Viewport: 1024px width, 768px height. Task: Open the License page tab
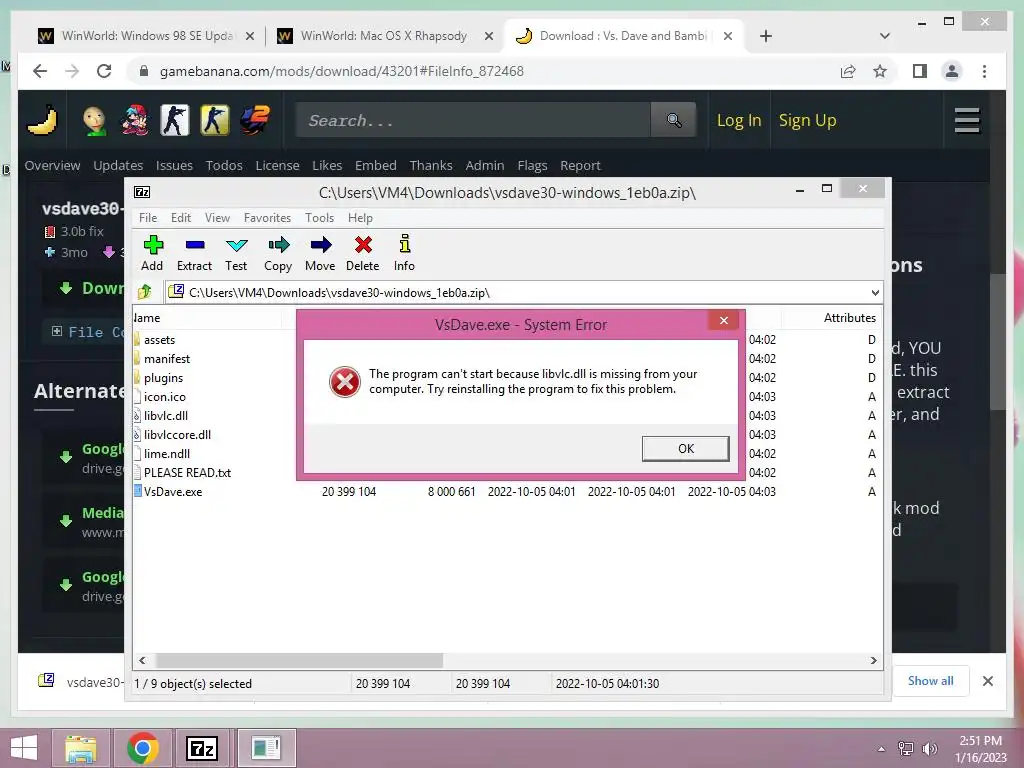[x=277, y=165]
